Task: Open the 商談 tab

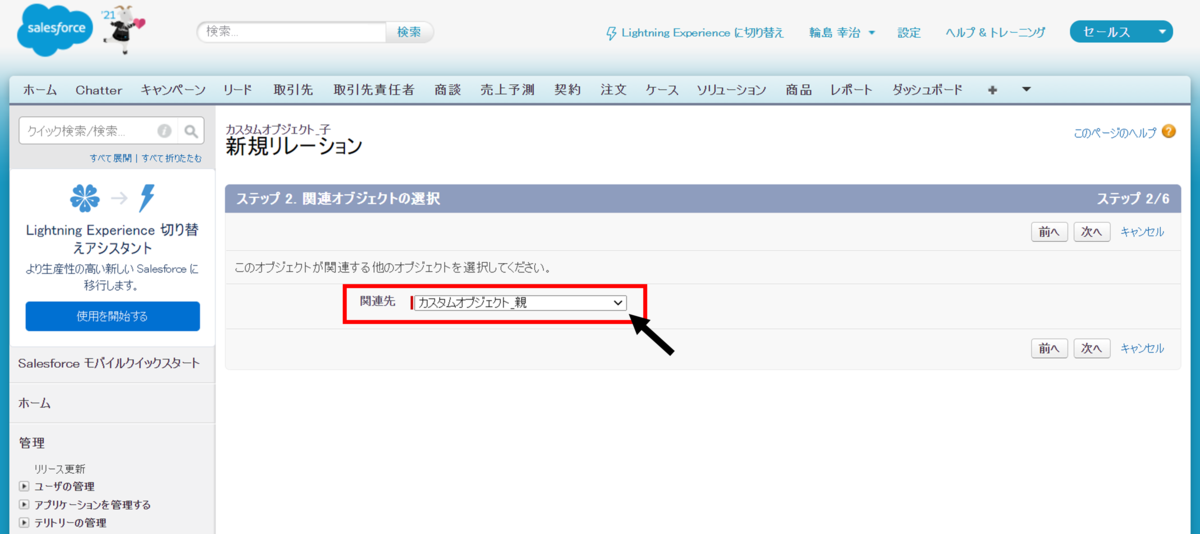Action: coord(448,90)
